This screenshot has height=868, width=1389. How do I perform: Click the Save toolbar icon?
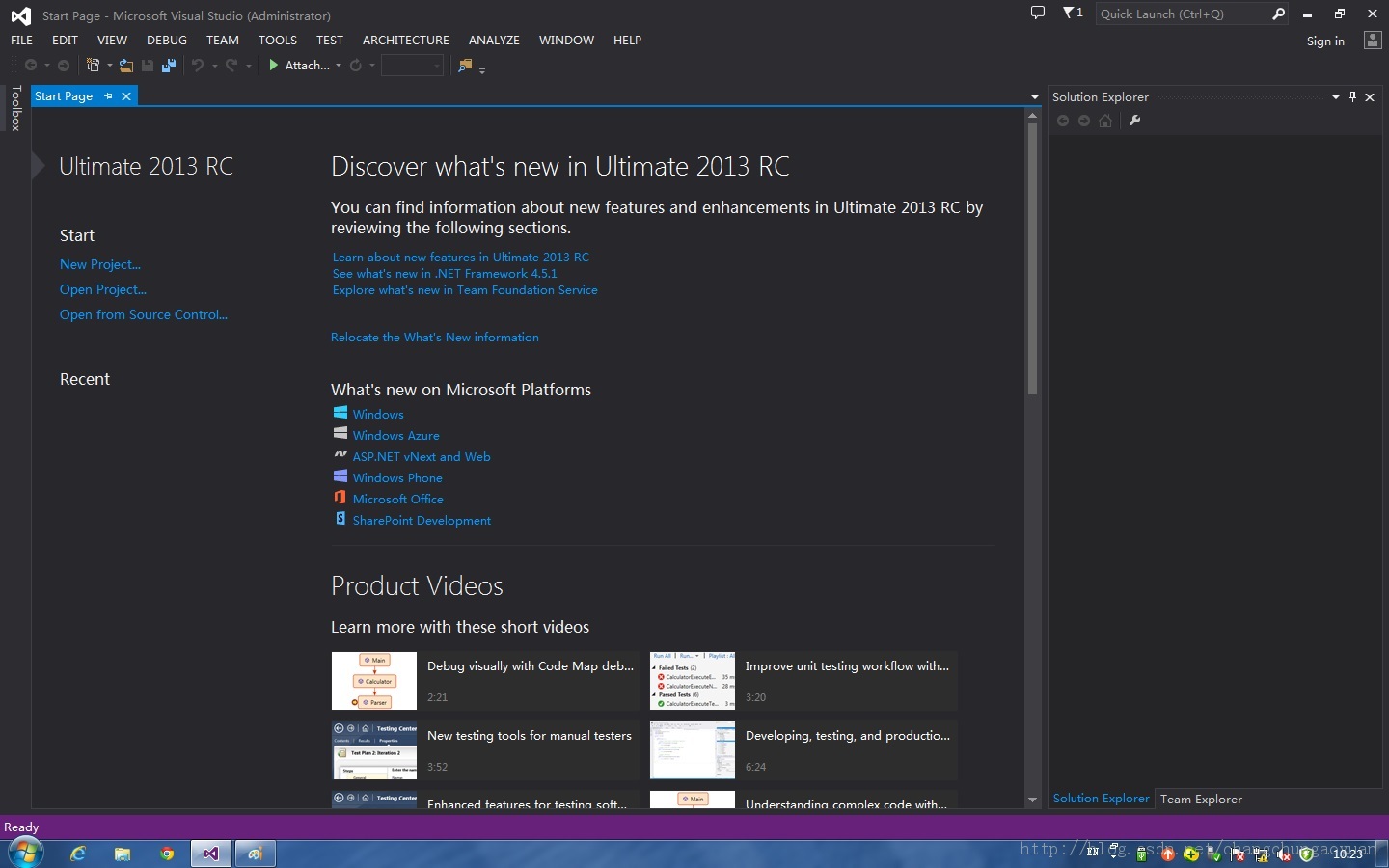coord(148,66)
